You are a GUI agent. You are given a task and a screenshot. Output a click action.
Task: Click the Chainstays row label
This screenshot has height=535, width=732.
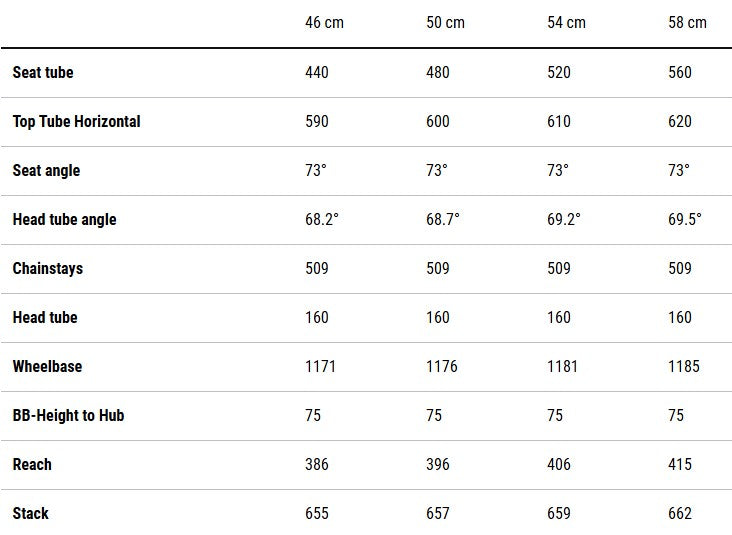47,268
